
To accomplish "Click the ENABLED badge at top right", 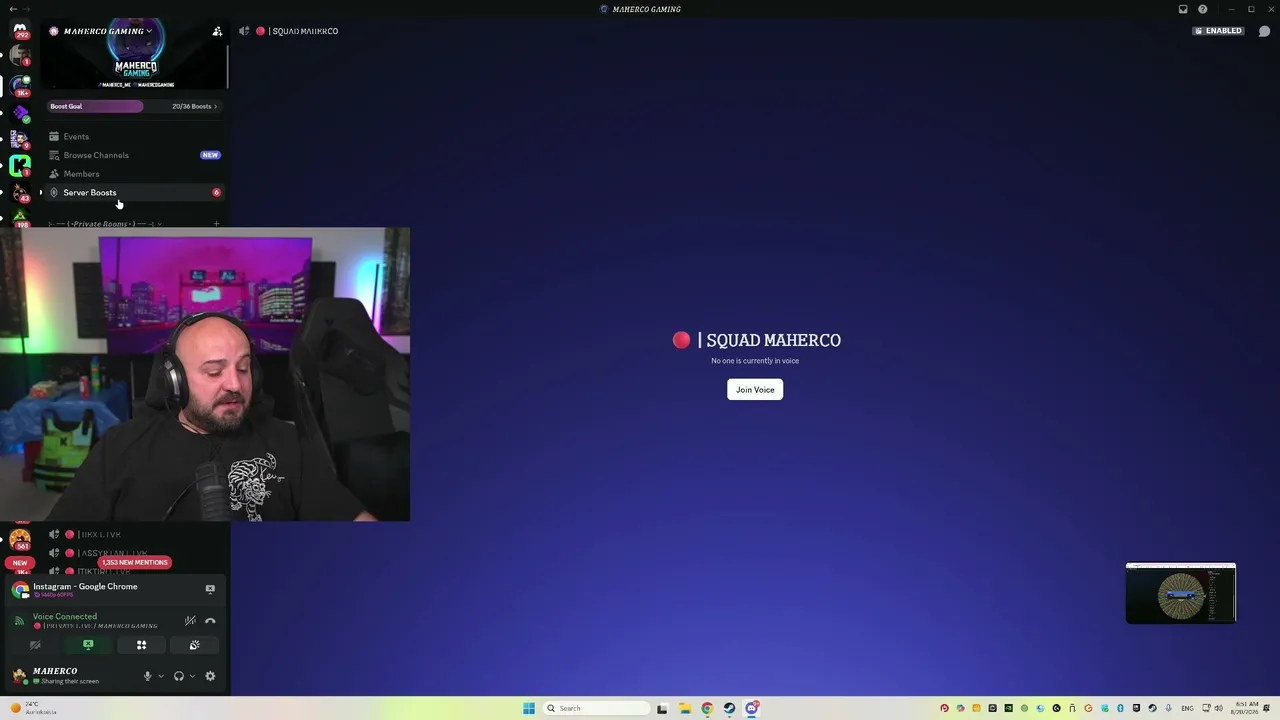I will pyautogui.click(x=1218, y=31).
